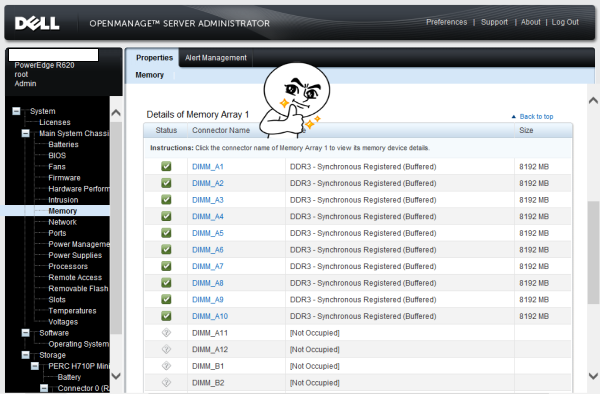Click the Connector Name column header
The height and width of the screenshot is (394, 600).
coord(221,130)
